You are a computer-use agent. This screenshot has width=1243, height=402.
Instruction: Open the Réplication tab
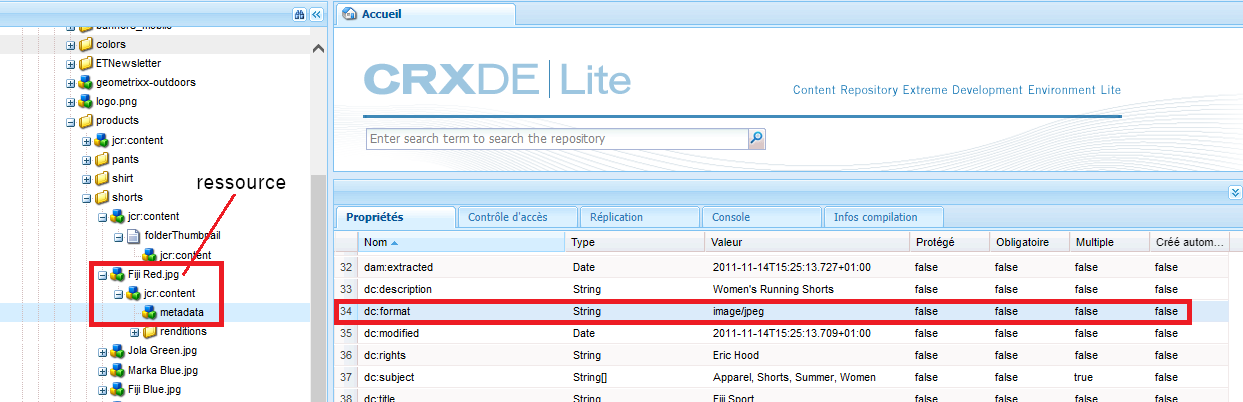point(638,217)
